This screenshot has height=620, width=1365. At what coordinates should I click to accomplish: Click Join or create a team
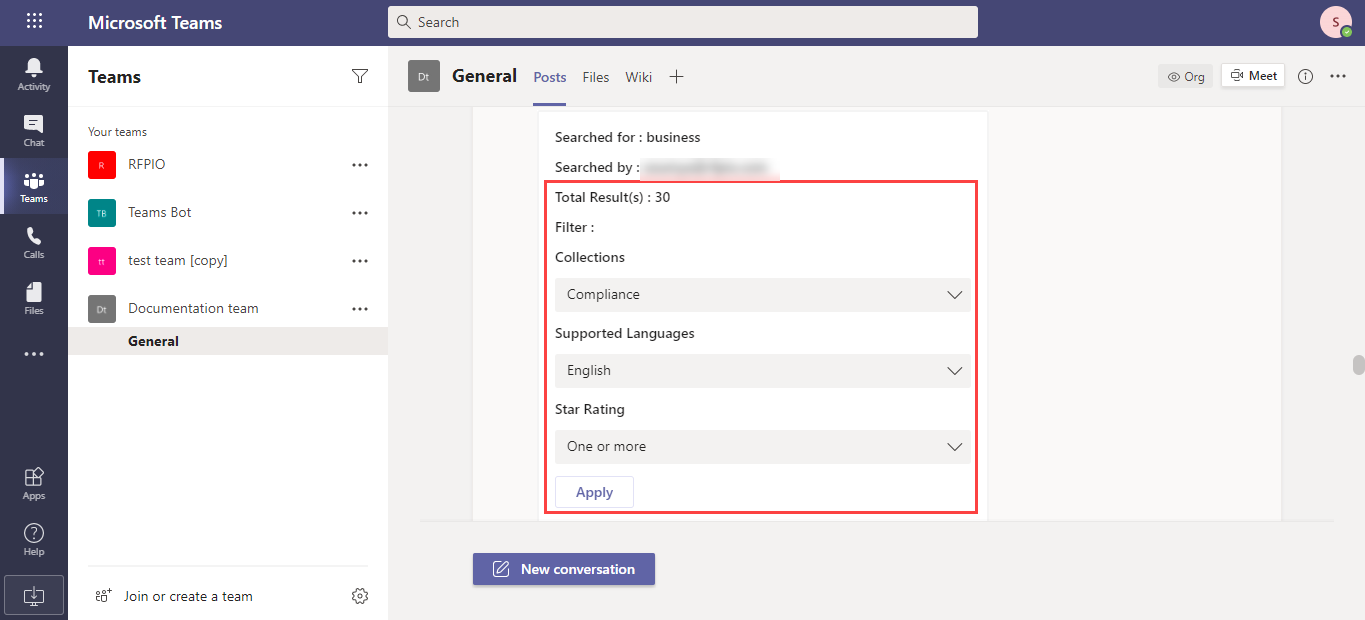click(x=174, y=596)
